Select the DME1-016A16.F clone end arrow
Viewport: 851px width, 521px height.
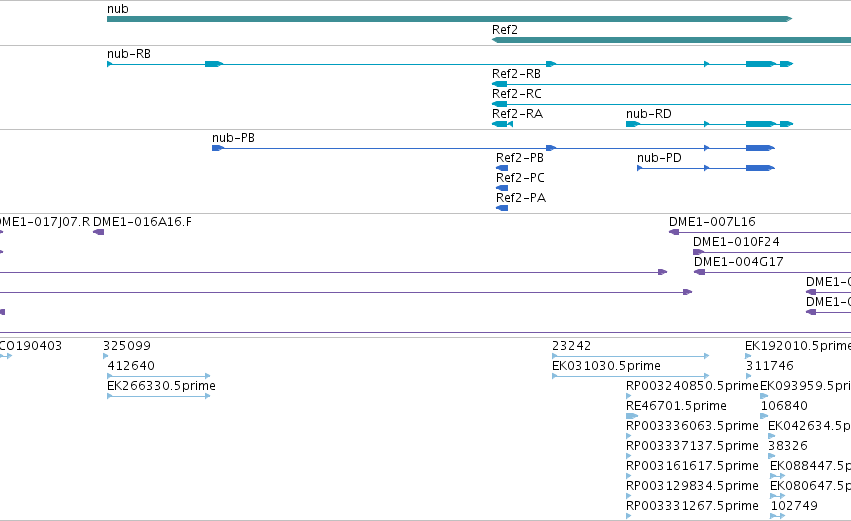point(98,232)
